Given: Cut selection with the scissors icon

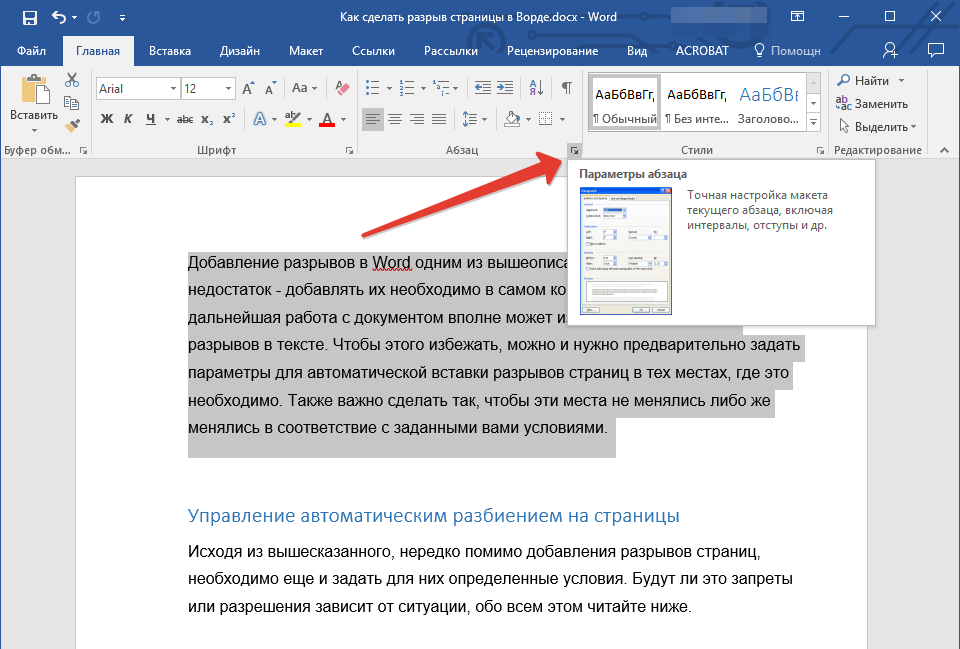Looking at the screenshot, I should (x=72, y=81).
